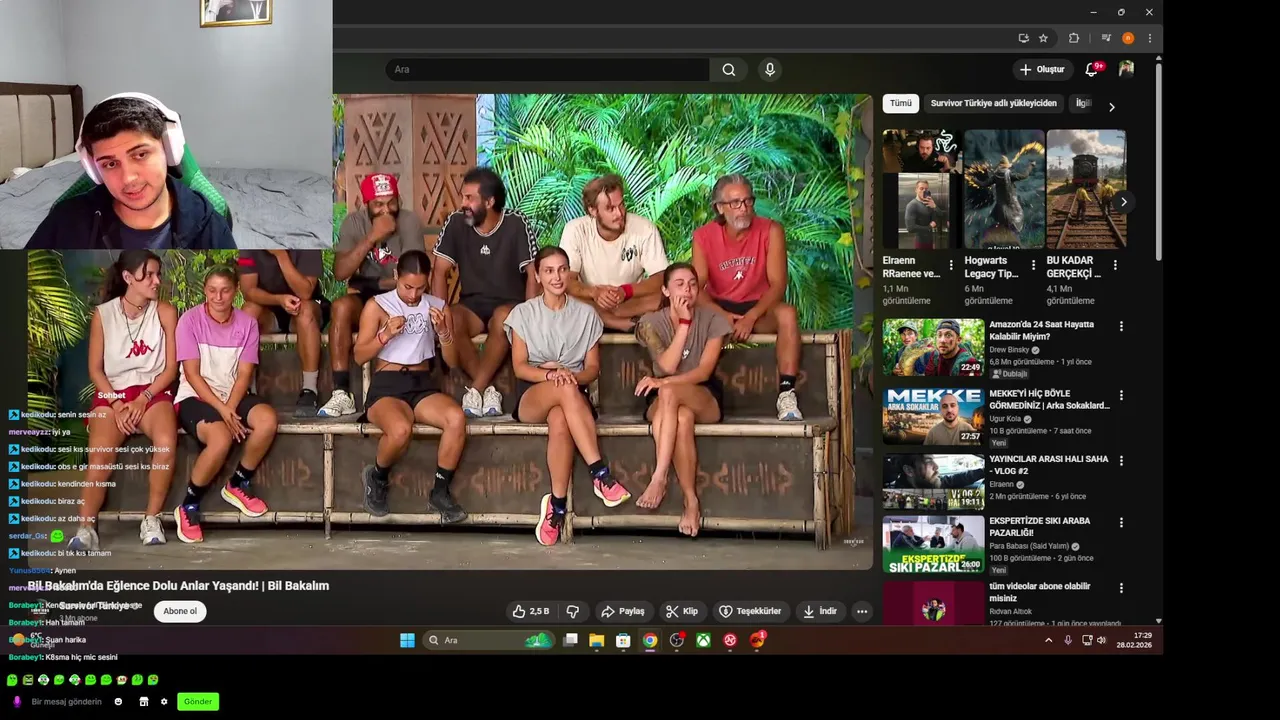Click the Oluştur create button
The width and height of the screenshot is (1280, 720).
1042,69
